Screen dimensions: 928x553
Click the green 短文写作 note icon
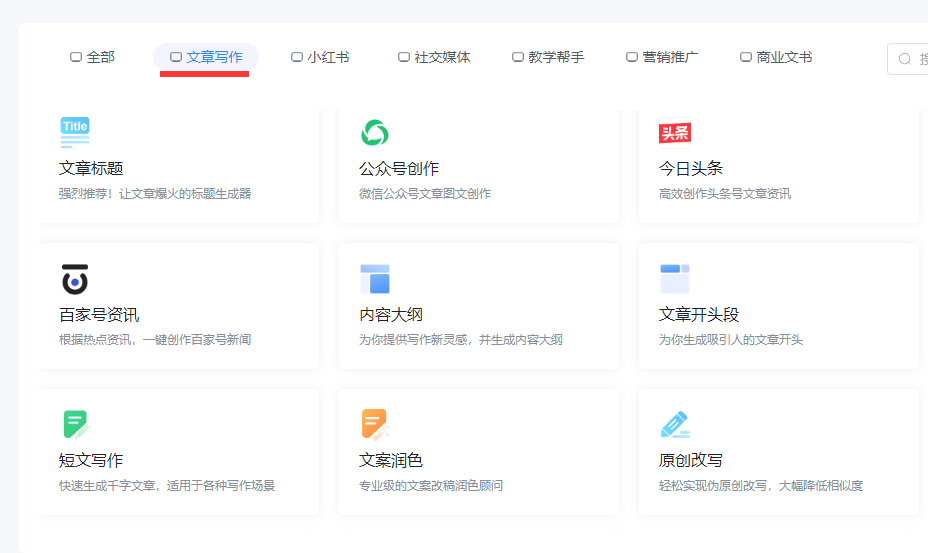76,425
